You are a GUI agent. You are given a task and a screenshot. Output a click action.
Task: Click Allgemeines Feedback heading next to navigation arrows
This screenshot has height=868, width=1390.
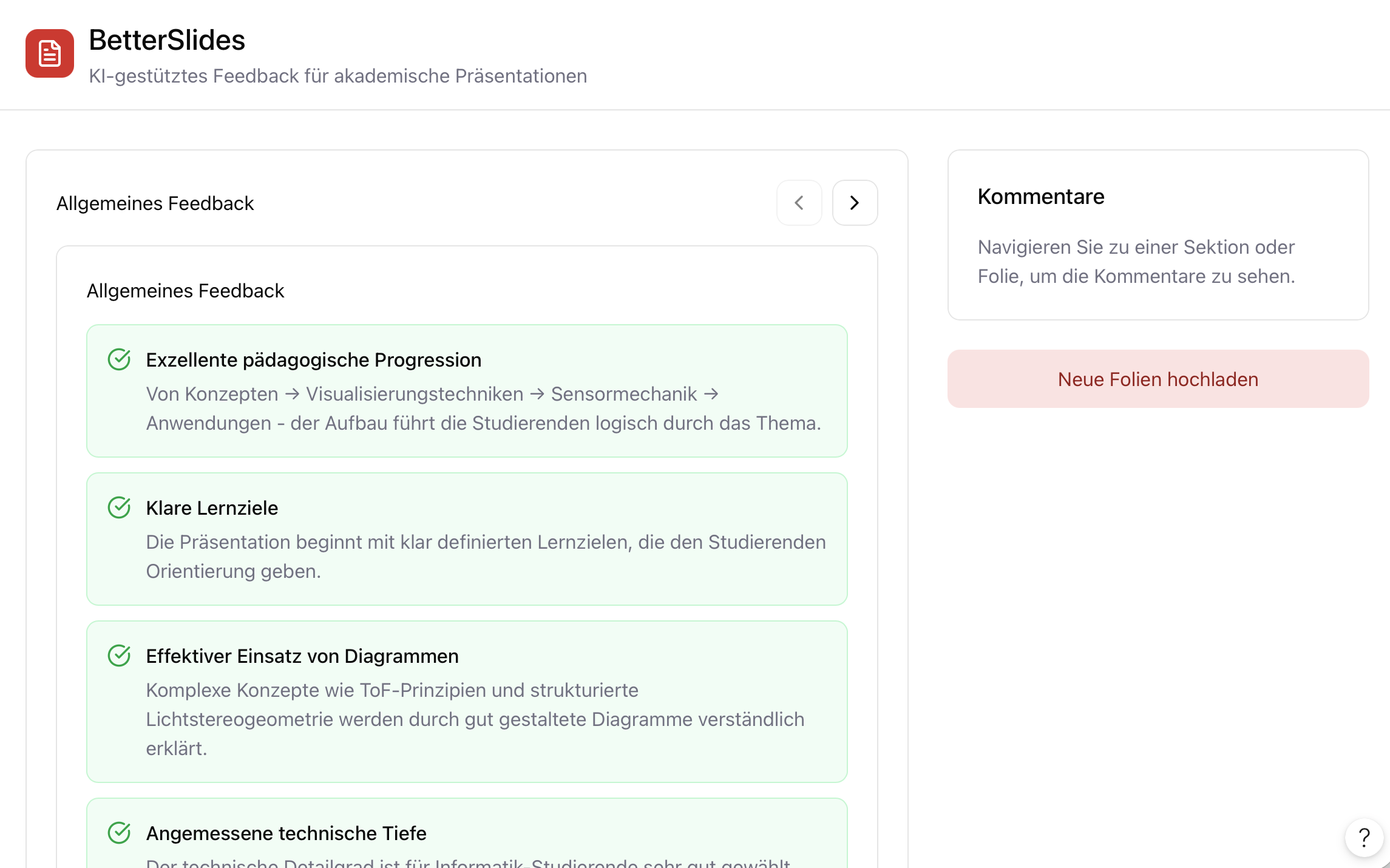(155, 203)
